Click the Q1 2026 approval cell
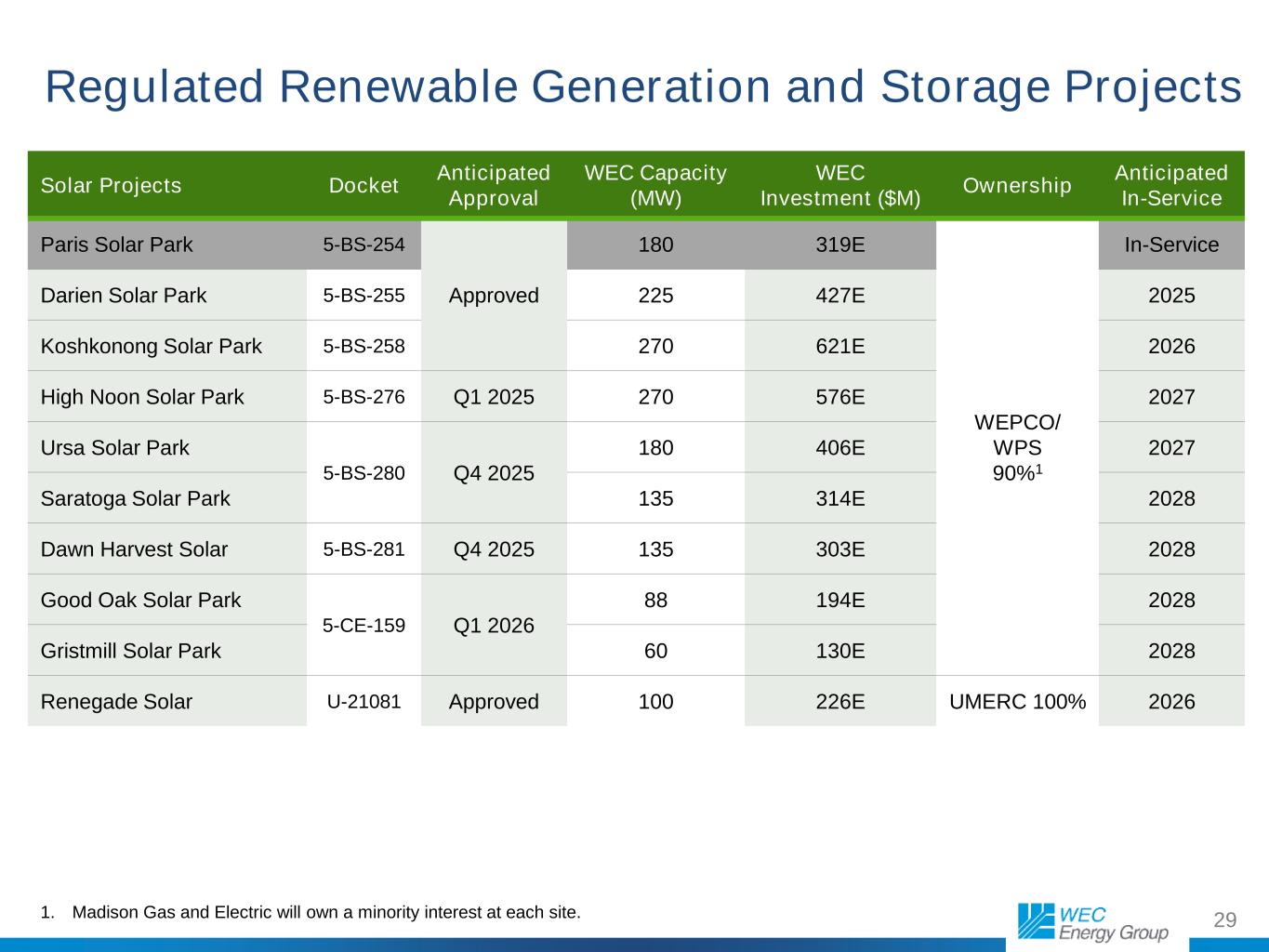This screenshot has width=1269, height=952. [x=494, y=626]
